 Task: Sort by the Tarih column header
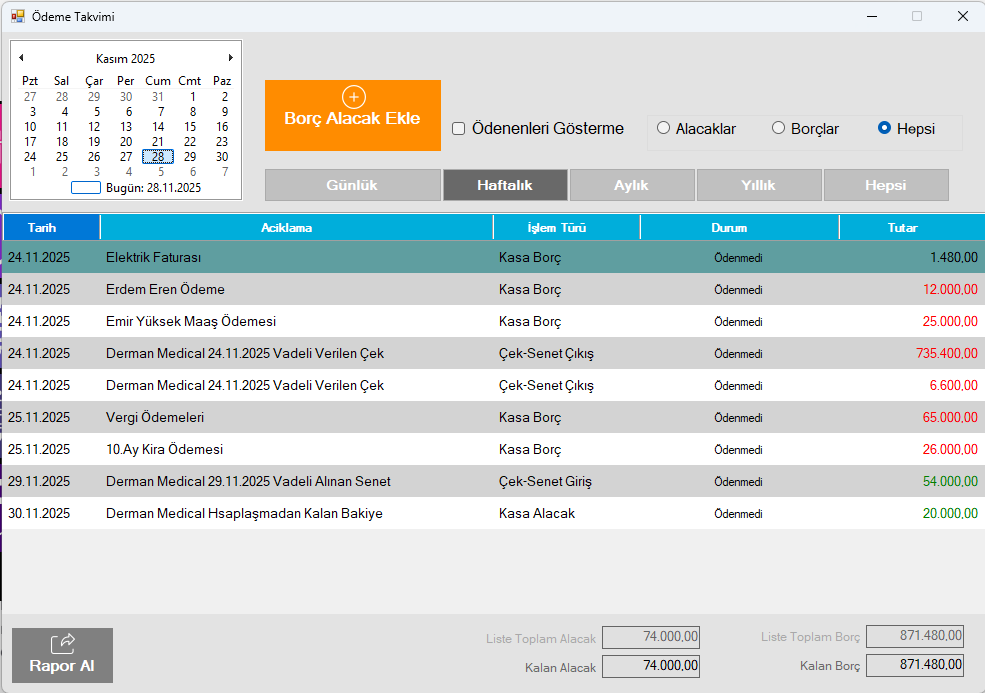point(42,227)
